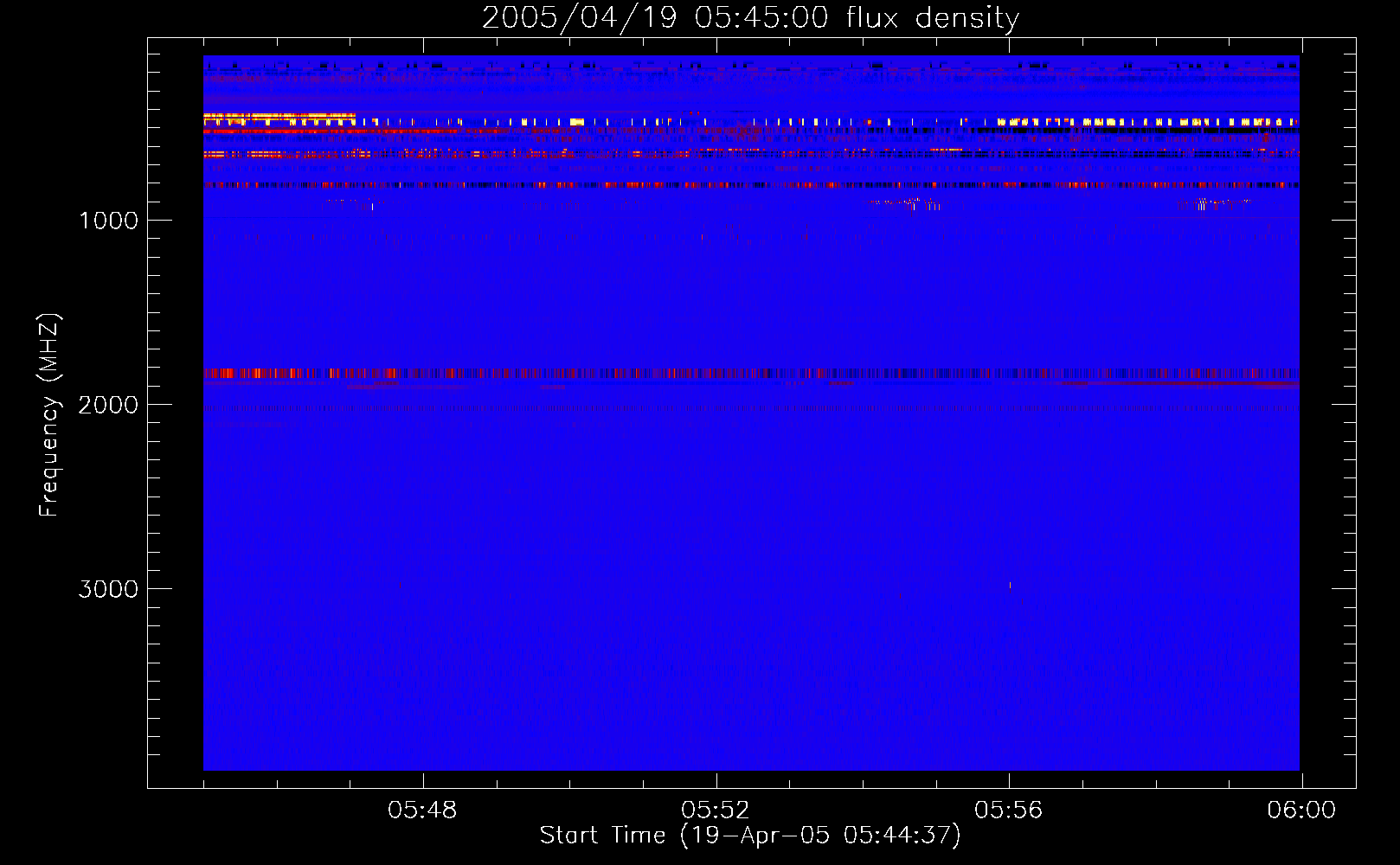Click the small white dot at 05:56 near 3000 MHz

1010,586
